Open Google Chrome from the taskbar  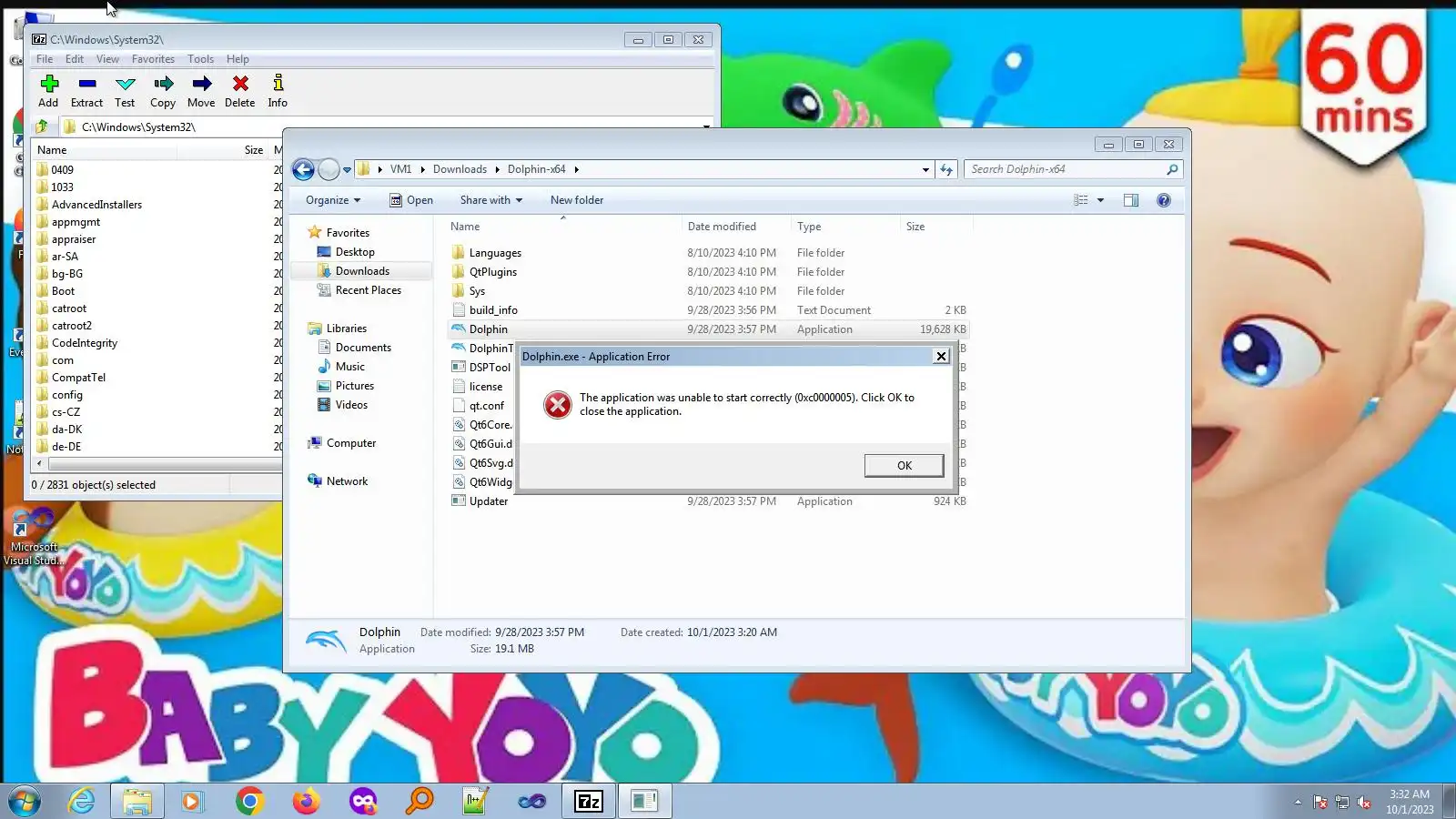[x=249, y=802]
